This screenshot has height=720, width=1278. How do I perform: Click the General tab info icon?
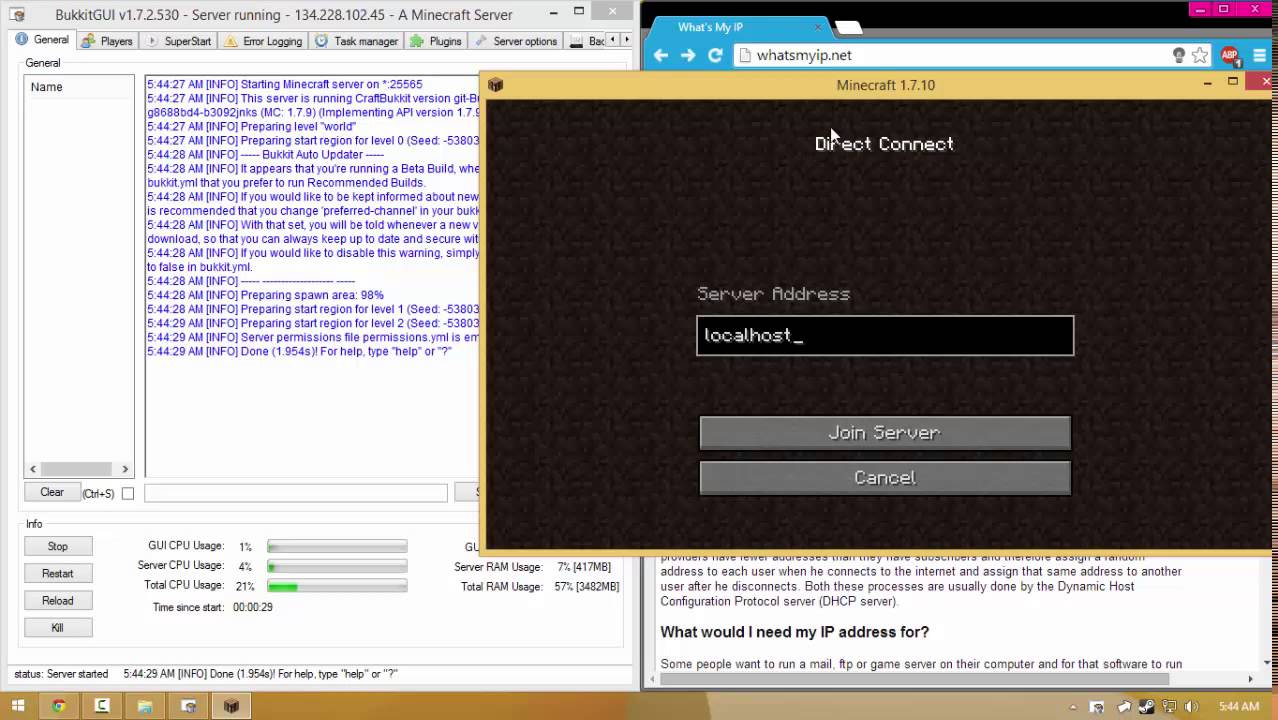21,40
